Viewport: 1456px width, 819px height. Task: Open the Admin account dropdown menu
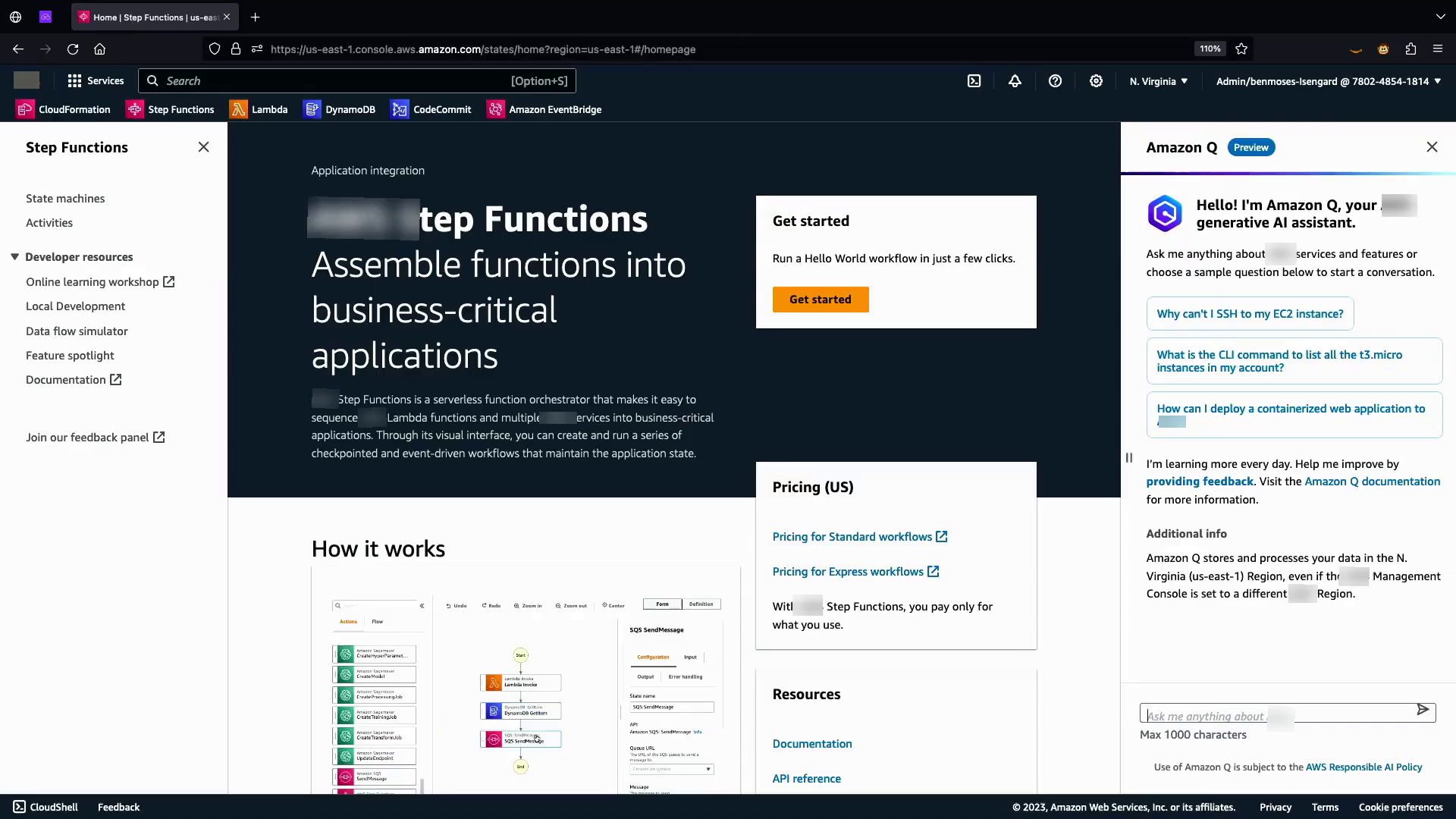[x=1328, y=81]
